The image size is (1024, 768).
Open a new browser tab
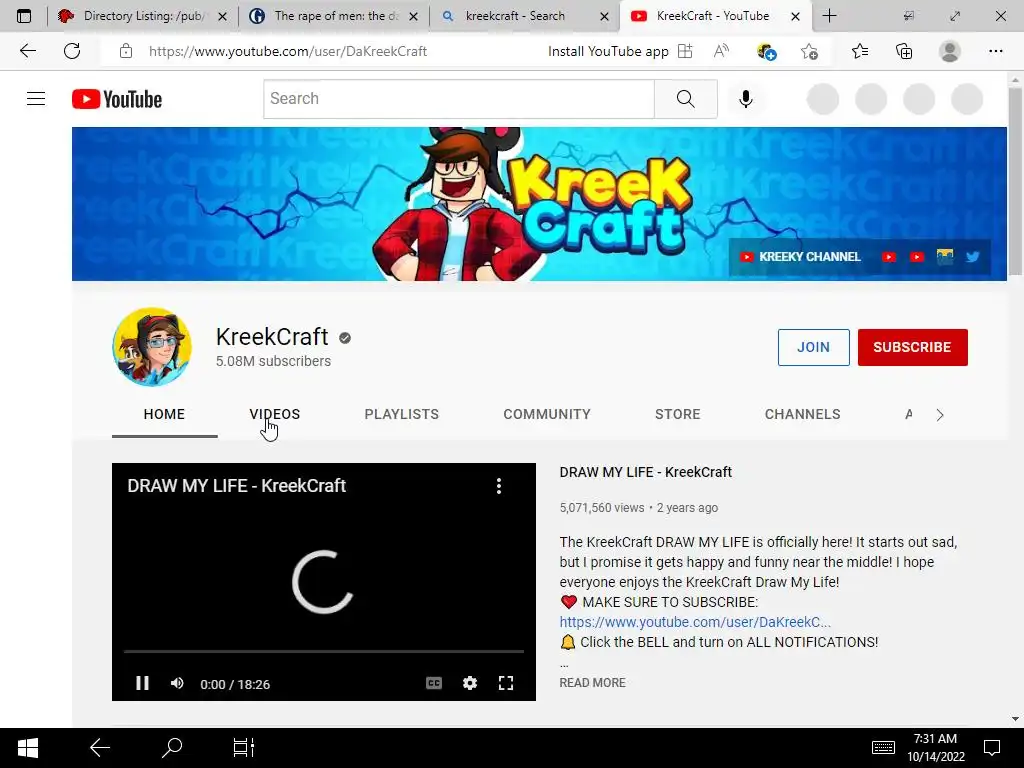click(x=829, y=16)
